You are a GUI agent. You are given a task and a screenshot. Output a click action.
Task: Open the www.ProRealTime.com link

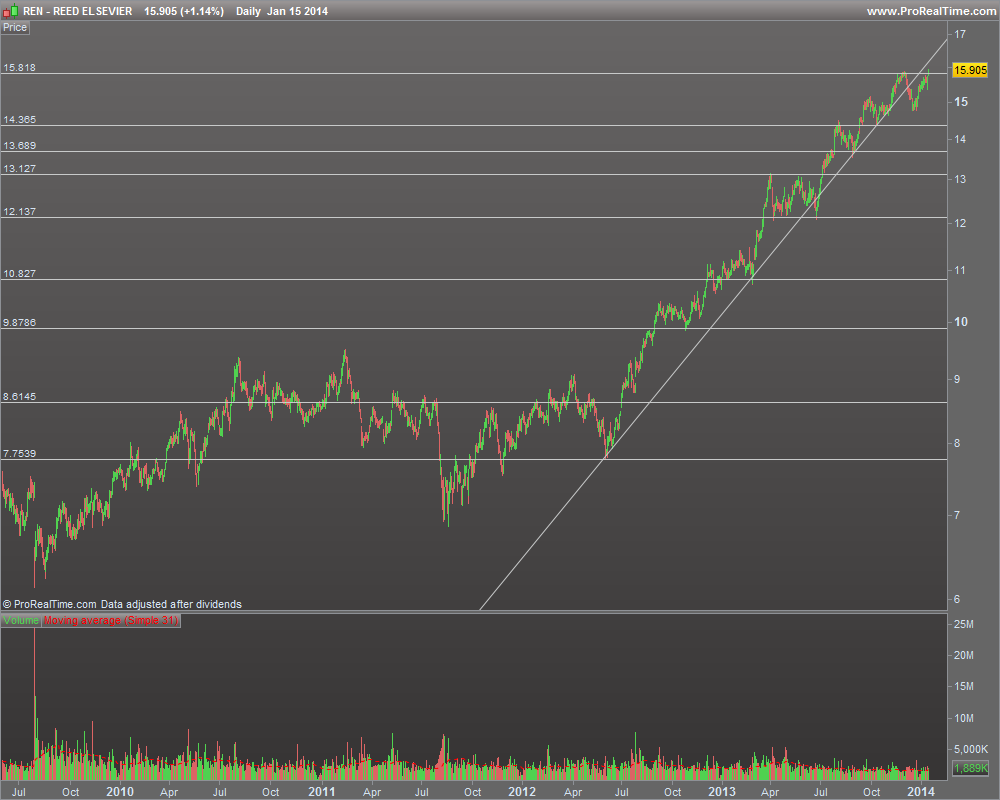coord(930,11)
